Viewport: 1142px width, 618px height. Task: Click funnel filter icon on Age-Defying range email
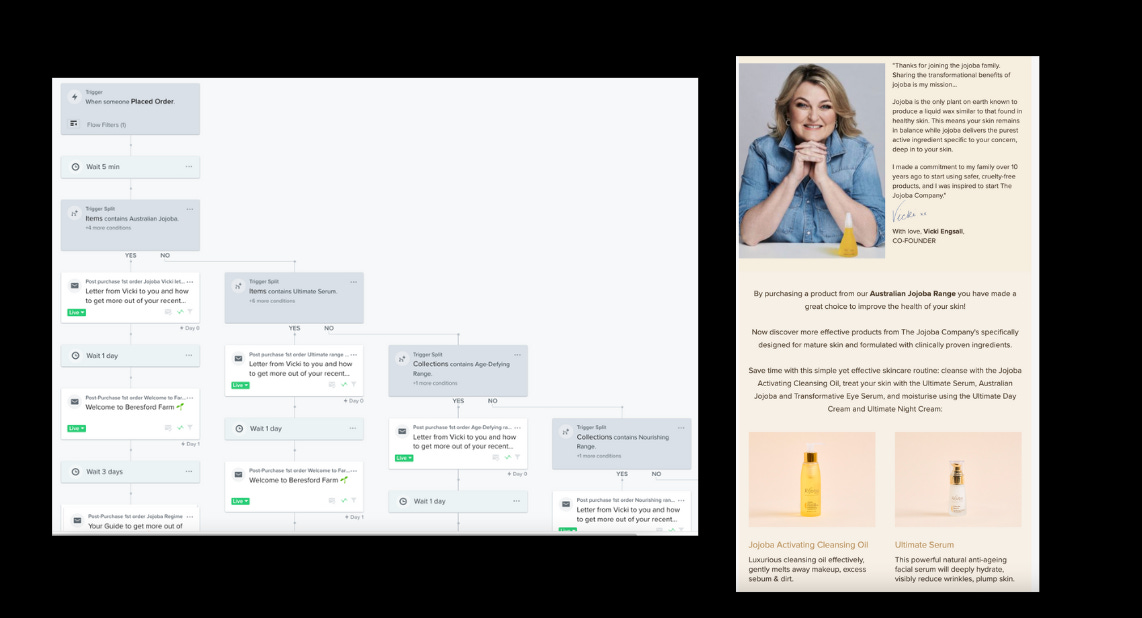pyautogui.click(x=518, y=457)
